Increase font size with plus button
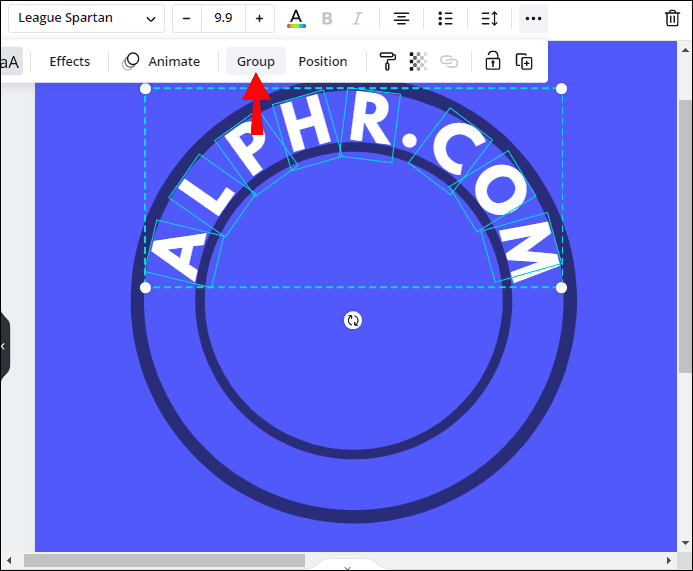This screenshot has height=571, width=693. pos(260,19)
